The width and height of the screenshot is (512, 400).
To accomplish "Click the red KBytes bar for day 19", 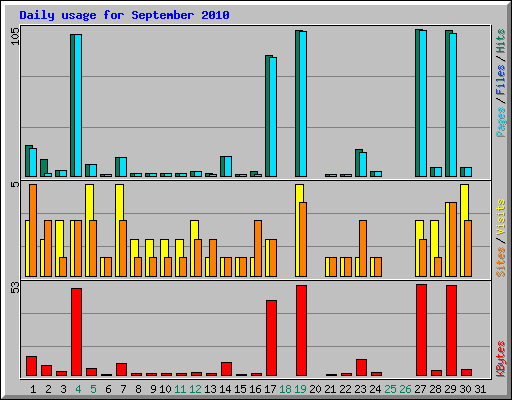I will click(x=301, y=330).
